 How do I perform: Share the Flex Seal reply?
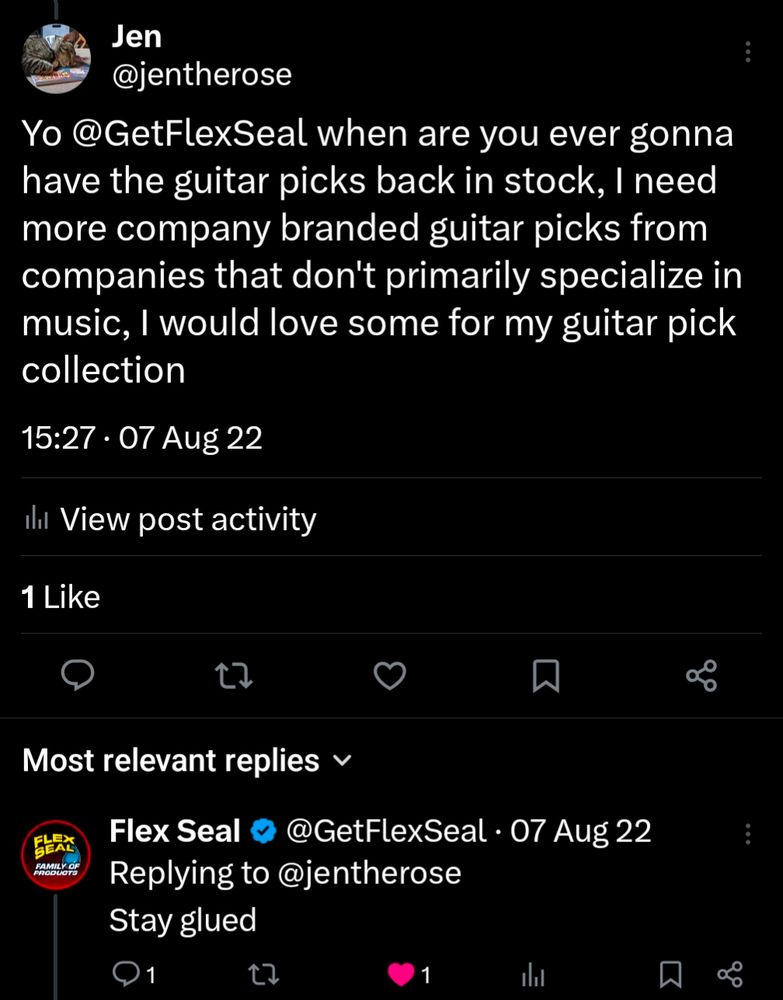730,973
